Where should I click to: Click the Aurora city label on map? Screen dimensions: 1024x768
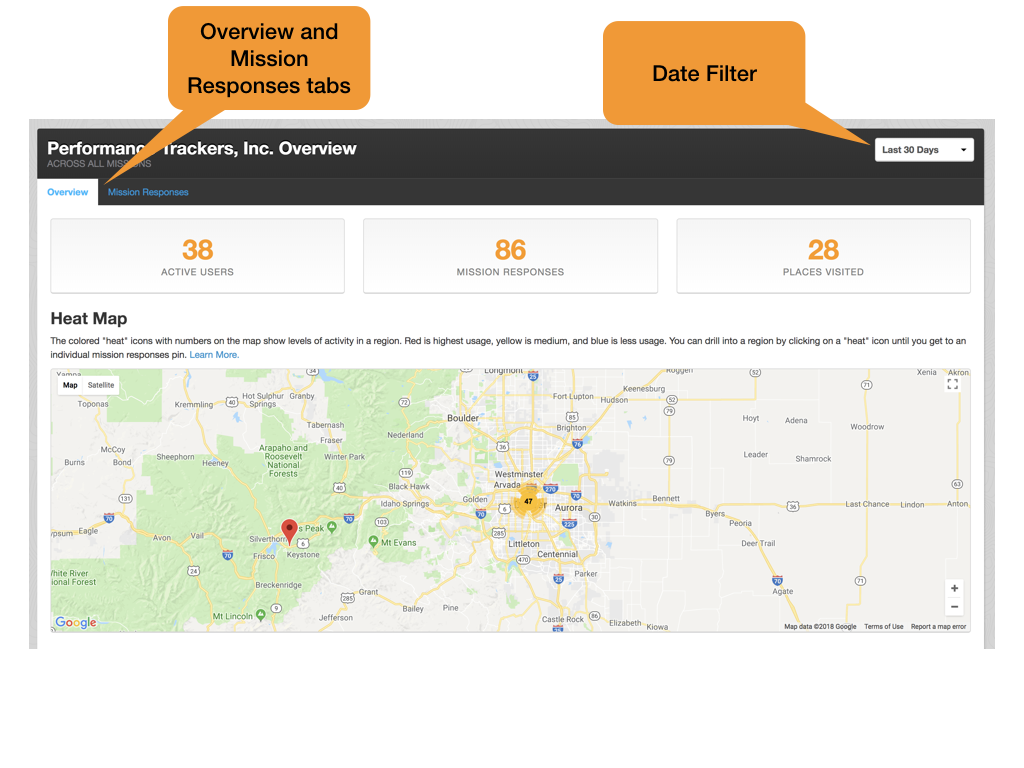point(568,508)
